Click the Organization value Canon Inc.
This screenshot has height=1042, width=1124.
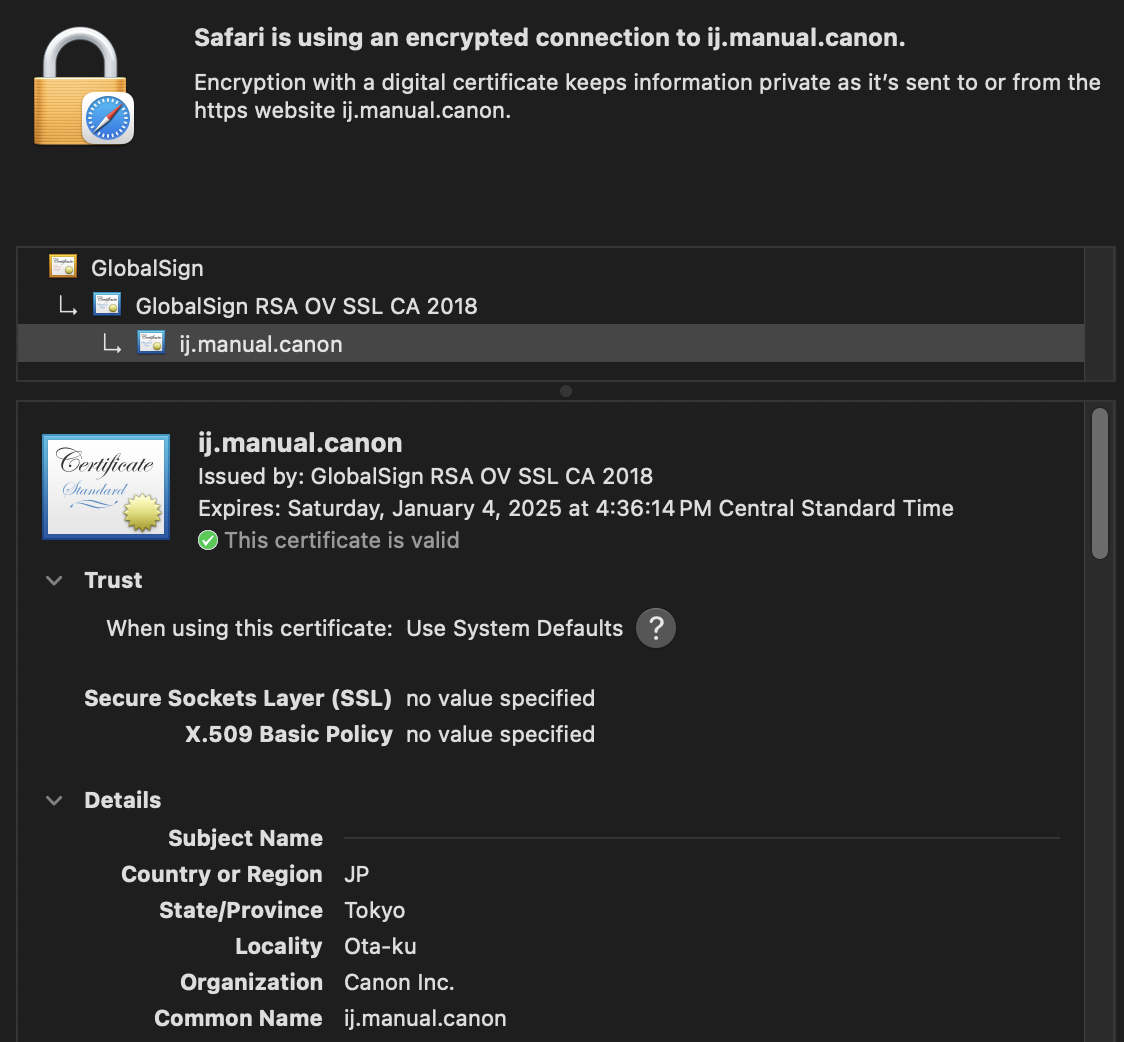(x=399, y=982)
